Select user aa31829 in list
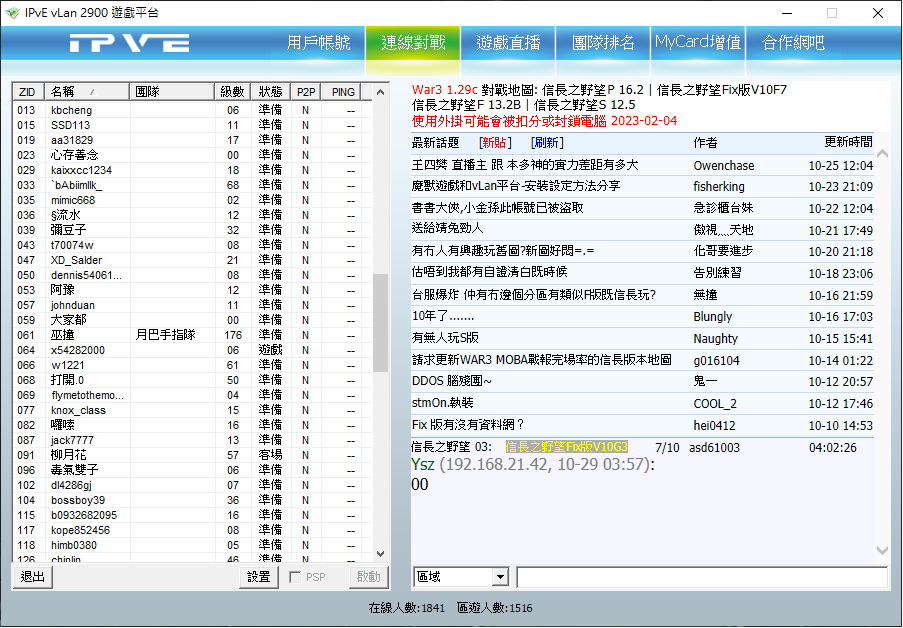The height and width of the screenshot is (628, 903). point(72,140)
